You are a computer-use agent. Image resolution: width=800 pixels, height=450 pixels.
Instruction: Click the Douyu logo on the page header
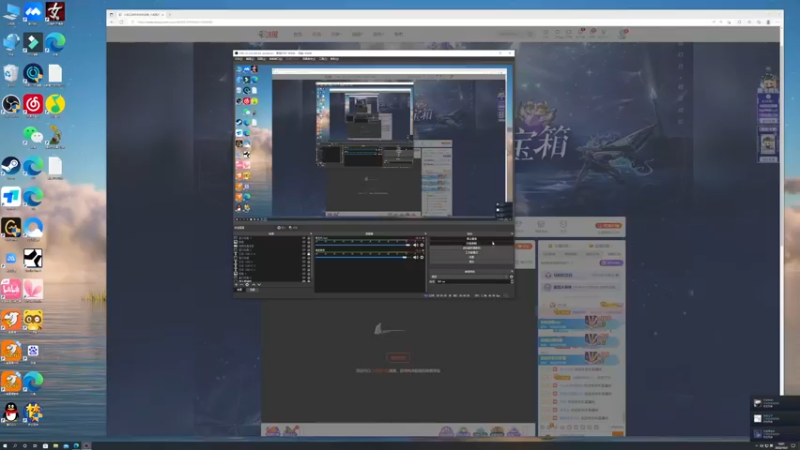coord(268,34)
